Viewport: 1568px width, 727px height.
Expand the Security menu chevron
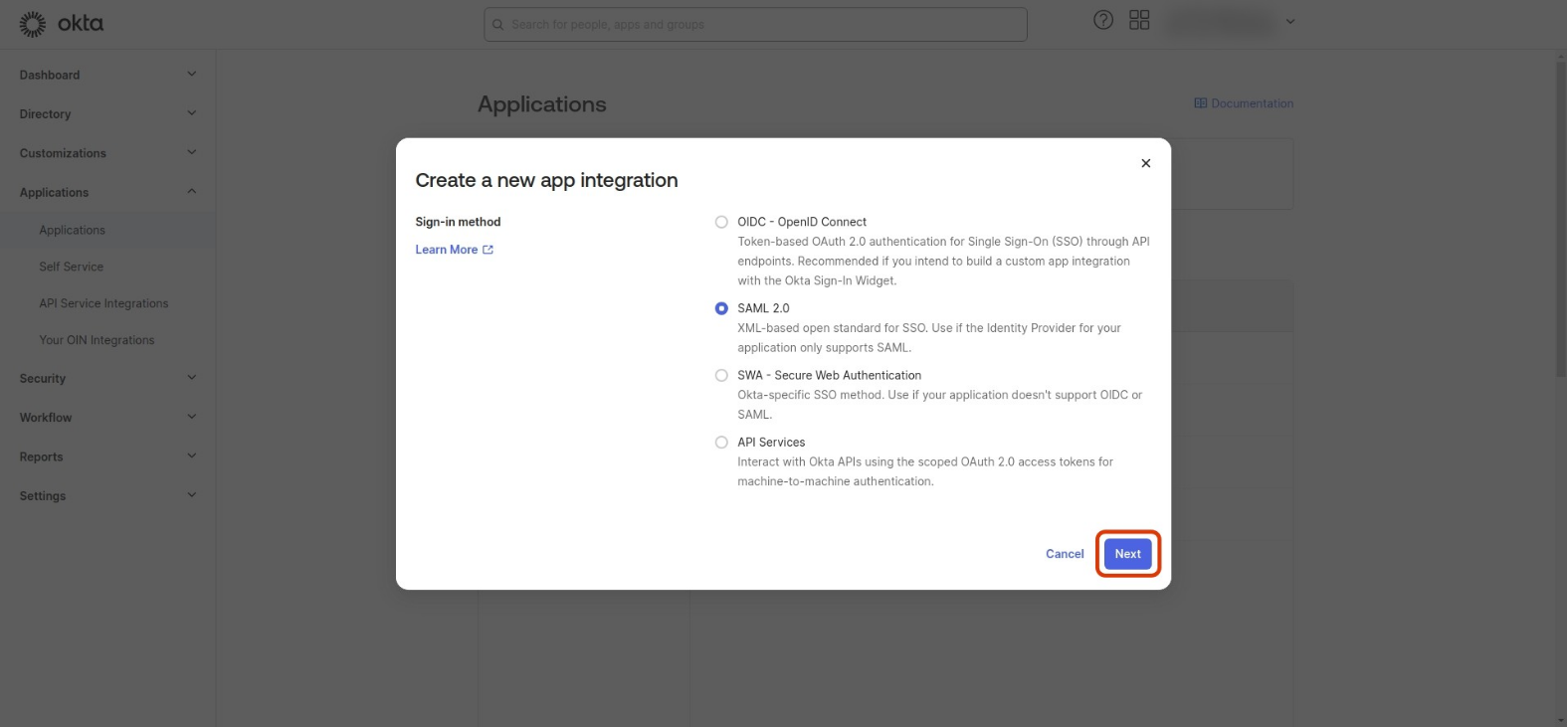[x=192, y=377]
